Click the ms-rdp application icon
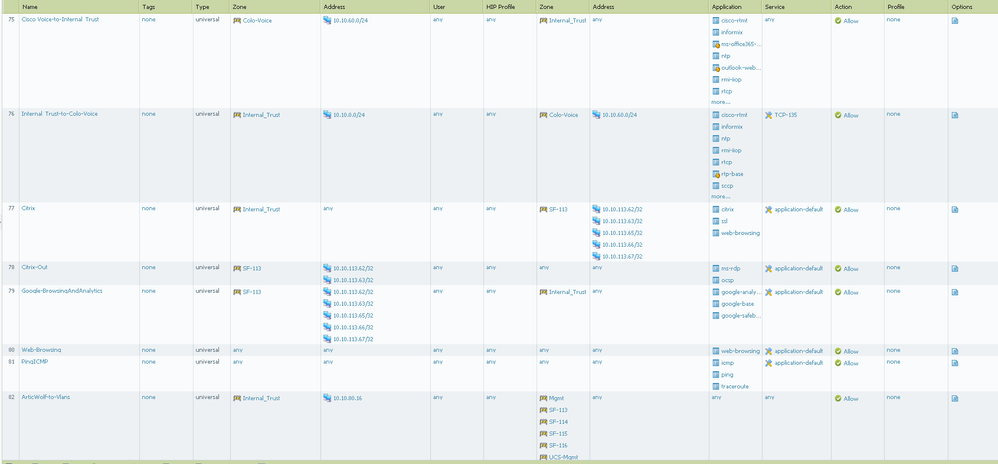Viewport: 998px width, 464px height. (x=716, y=269)
